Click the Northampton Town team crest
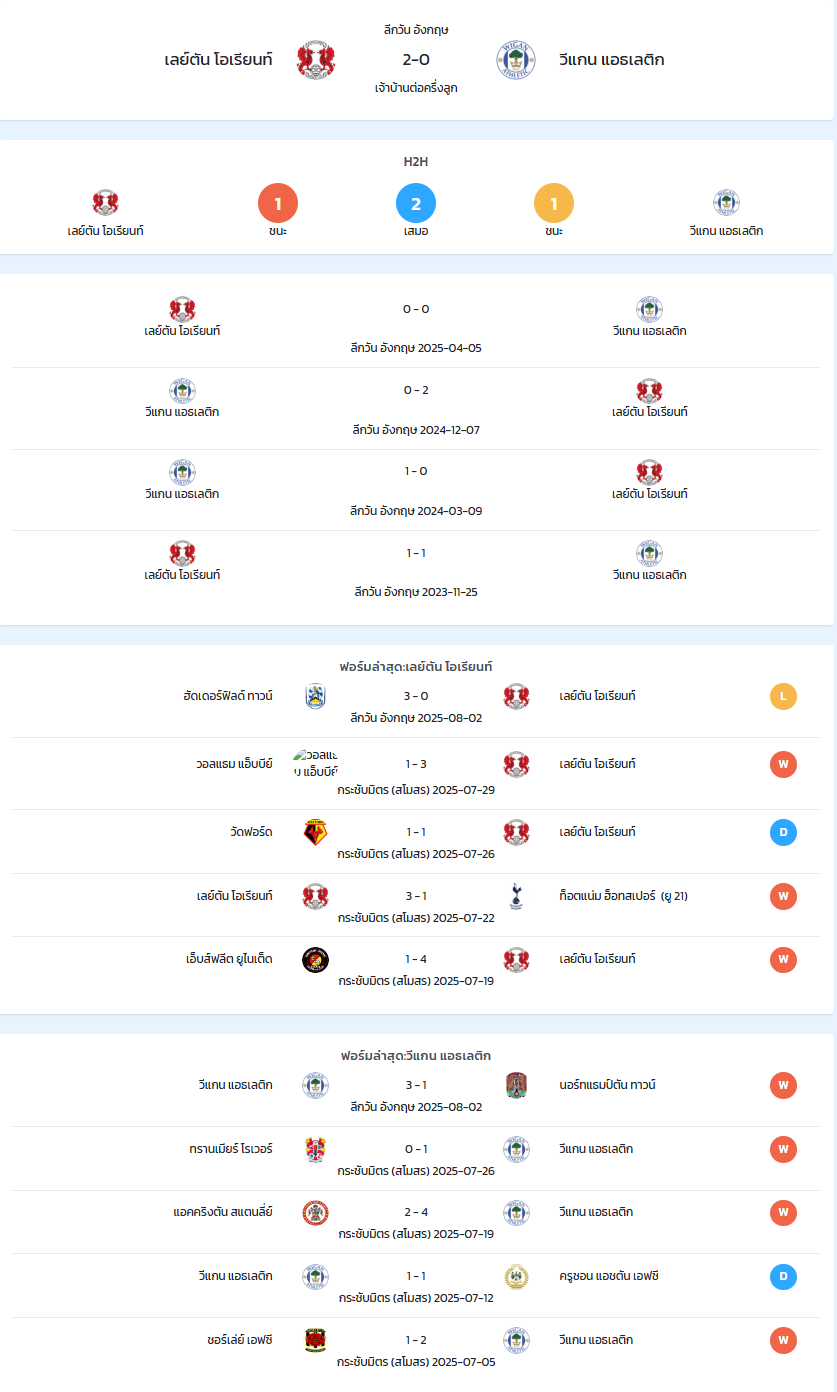The width and height of the screenshot is (837, 1392). [516, 1085]
